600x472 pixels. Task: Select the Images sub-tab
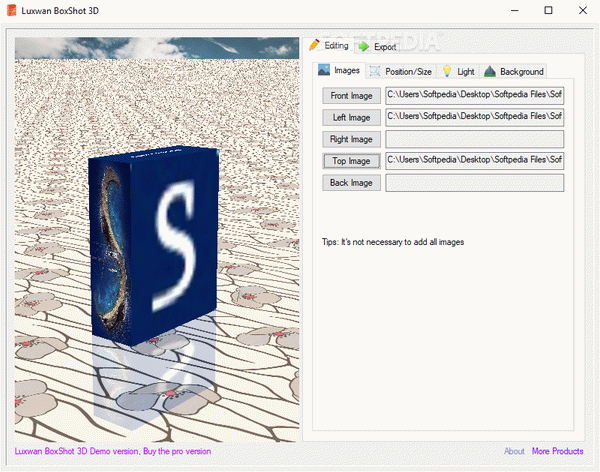click(x=339, y=70)
